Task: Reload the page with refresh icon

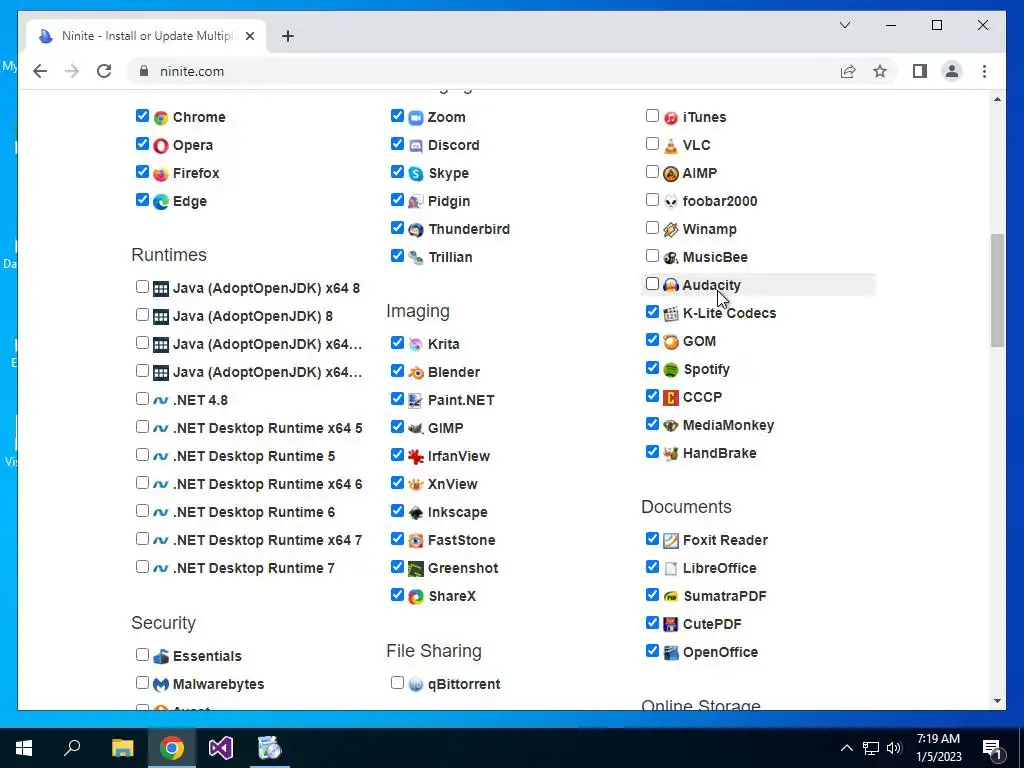Action: (x=104, y=71)
